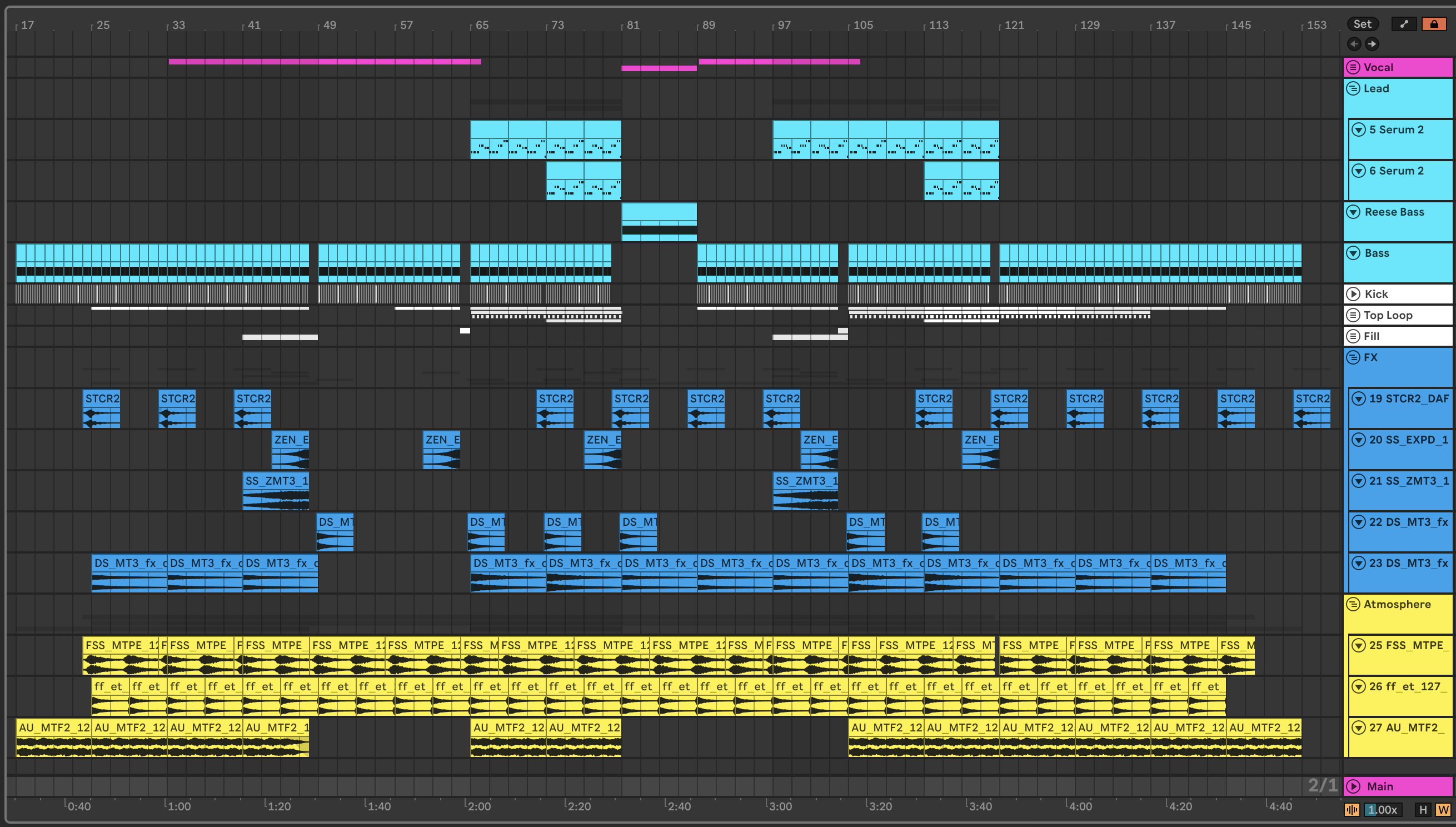Collapse the 5 Serum 2 track
Viewport: 1456px width, 827px height.
[x=1358, y=129]
